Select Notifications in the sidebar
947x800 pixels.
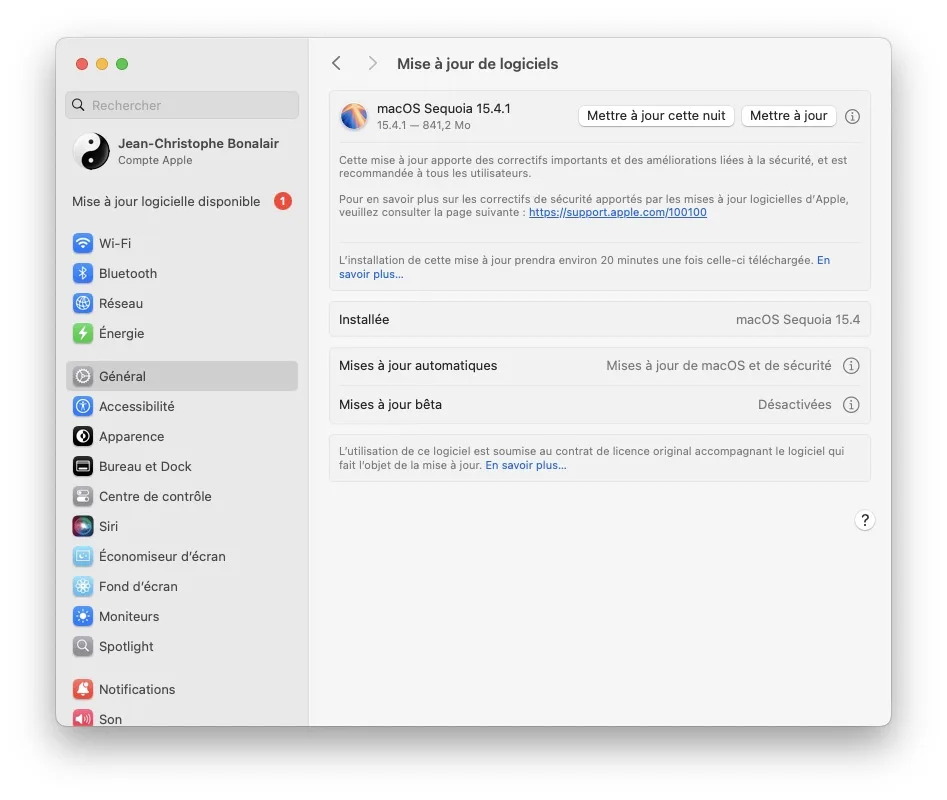click(x=182, y=689)
